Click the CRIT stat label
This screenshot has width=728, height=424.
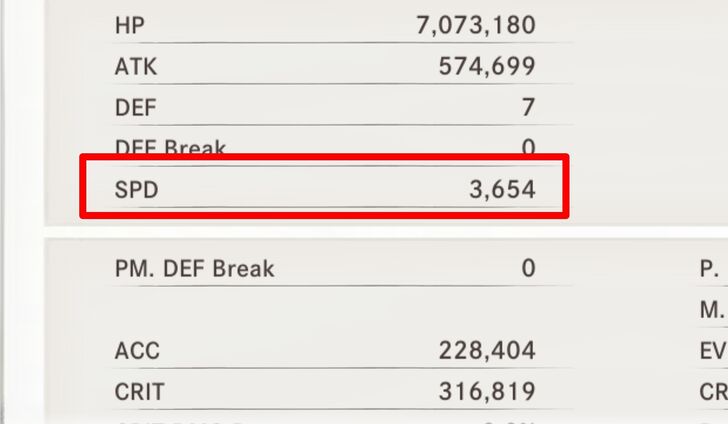(x=141, y=391)
